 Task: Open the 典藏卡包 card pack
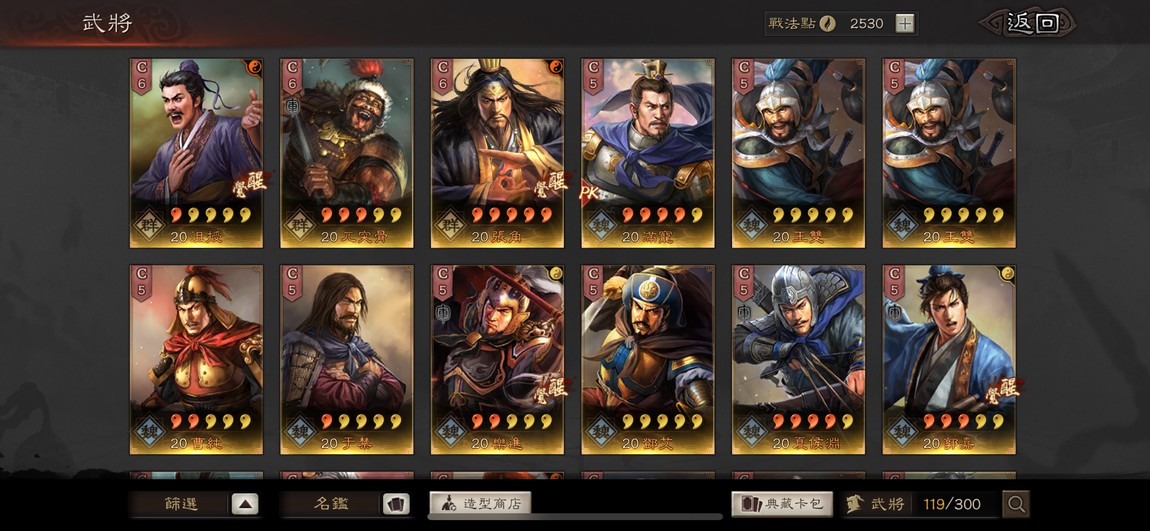782,504
